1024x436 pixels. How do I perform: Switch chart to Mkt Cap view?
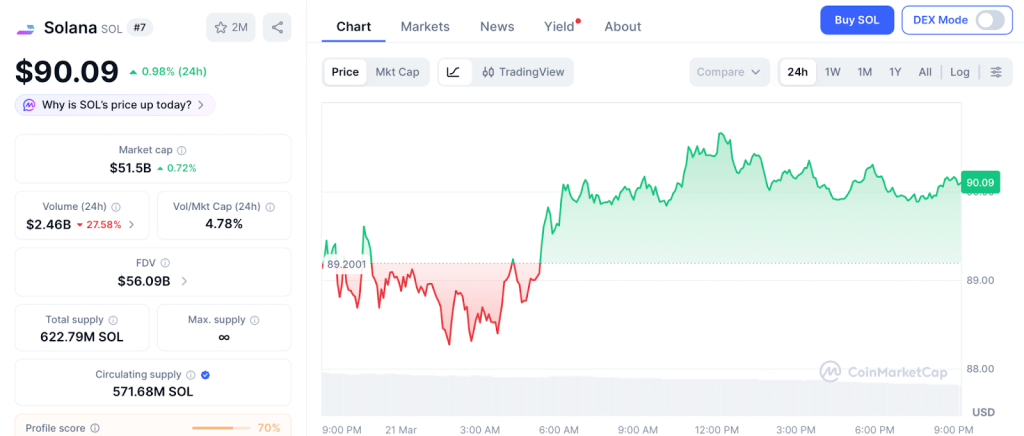pyautogui.click(x=397, y=72)
